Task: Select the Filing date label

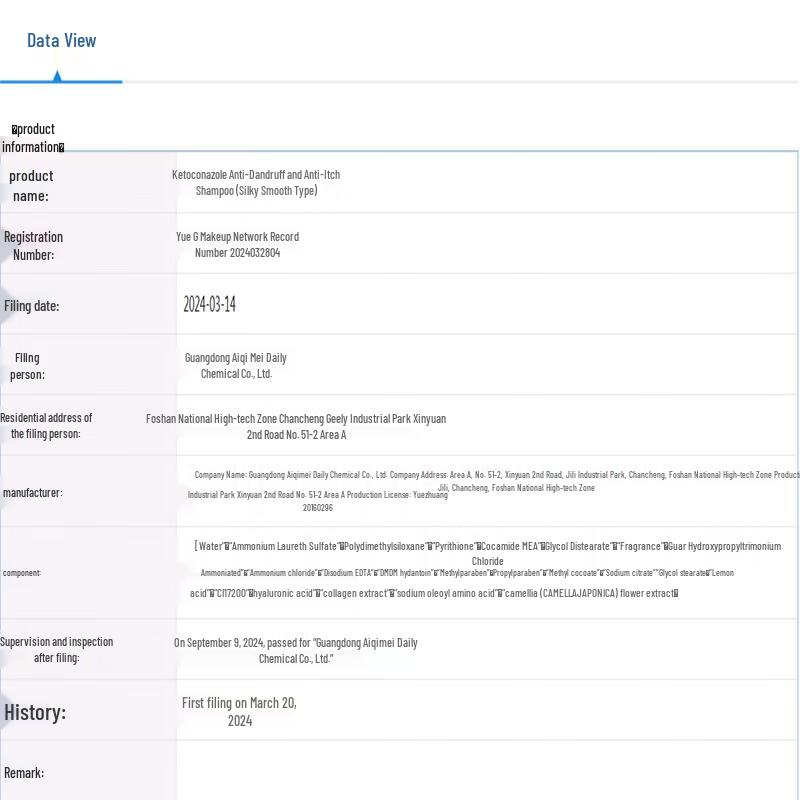Action: point(31,306)
